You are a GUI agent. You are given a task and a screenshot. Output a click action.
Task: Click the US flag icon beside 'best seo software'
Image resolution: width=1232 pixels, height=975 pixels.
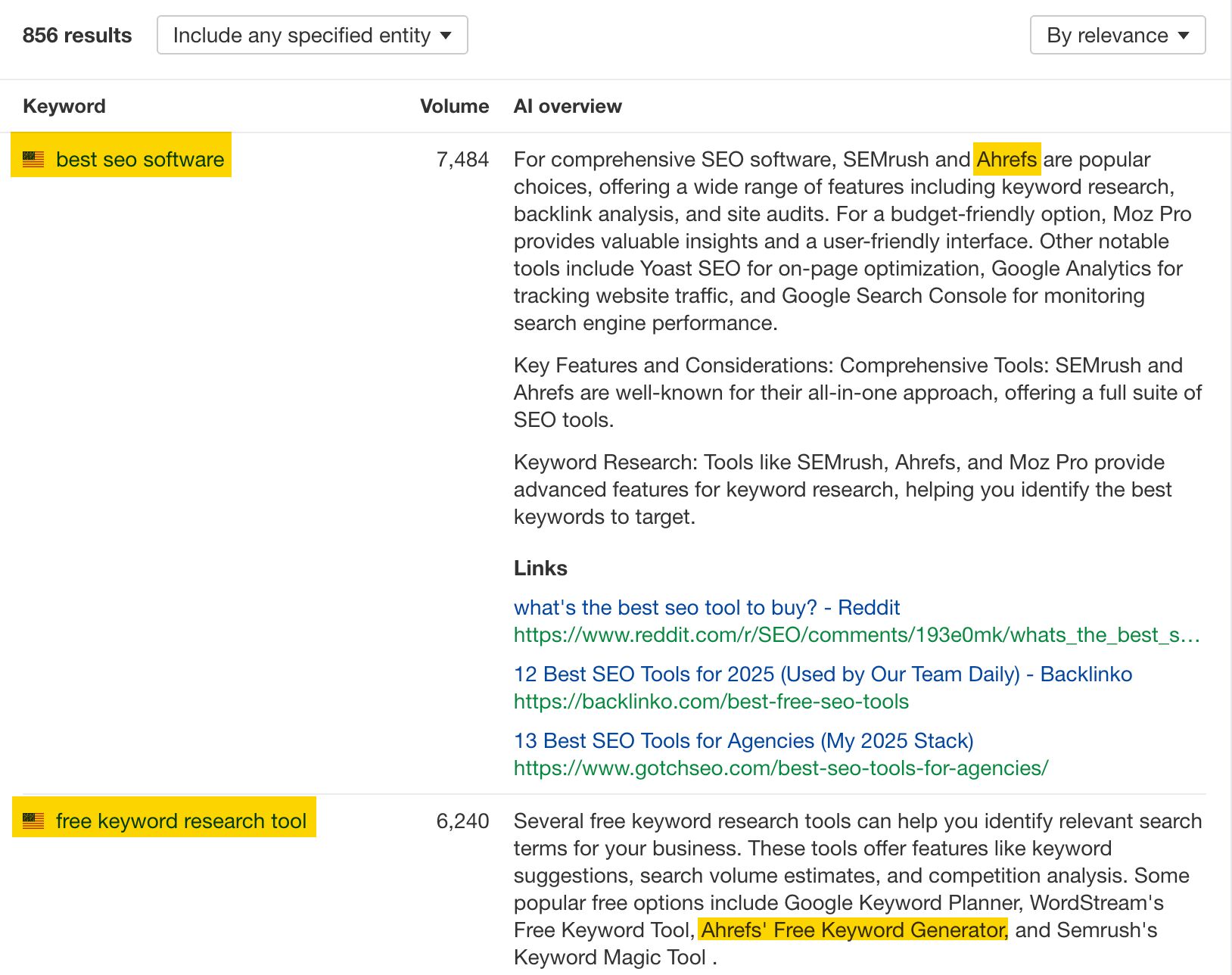[x=33, y=159]
